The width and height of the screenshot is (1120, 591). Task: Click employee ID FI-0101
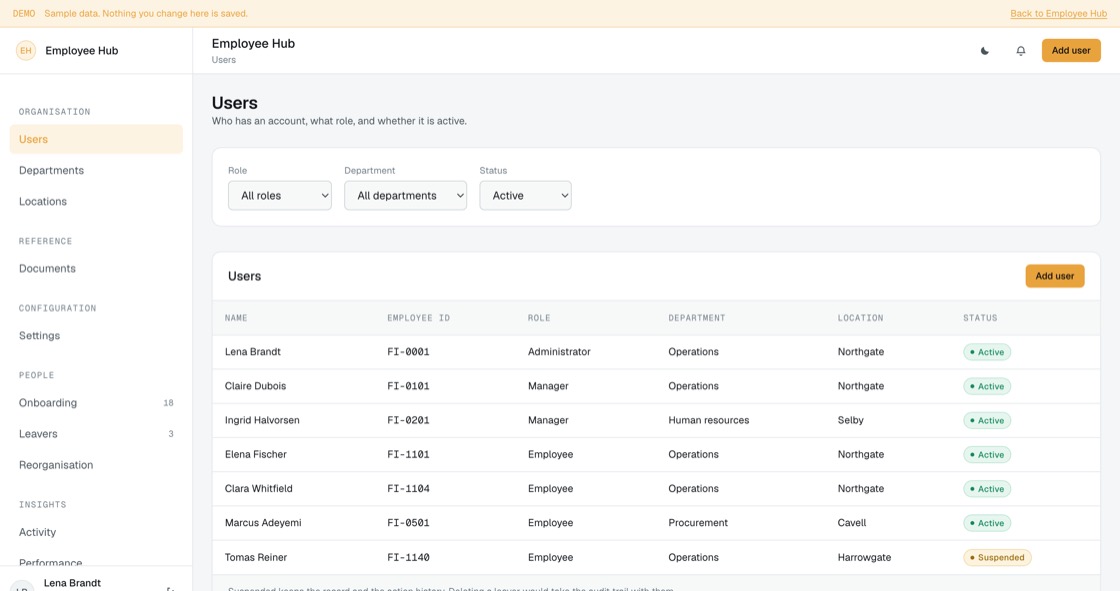coord(409,386)
